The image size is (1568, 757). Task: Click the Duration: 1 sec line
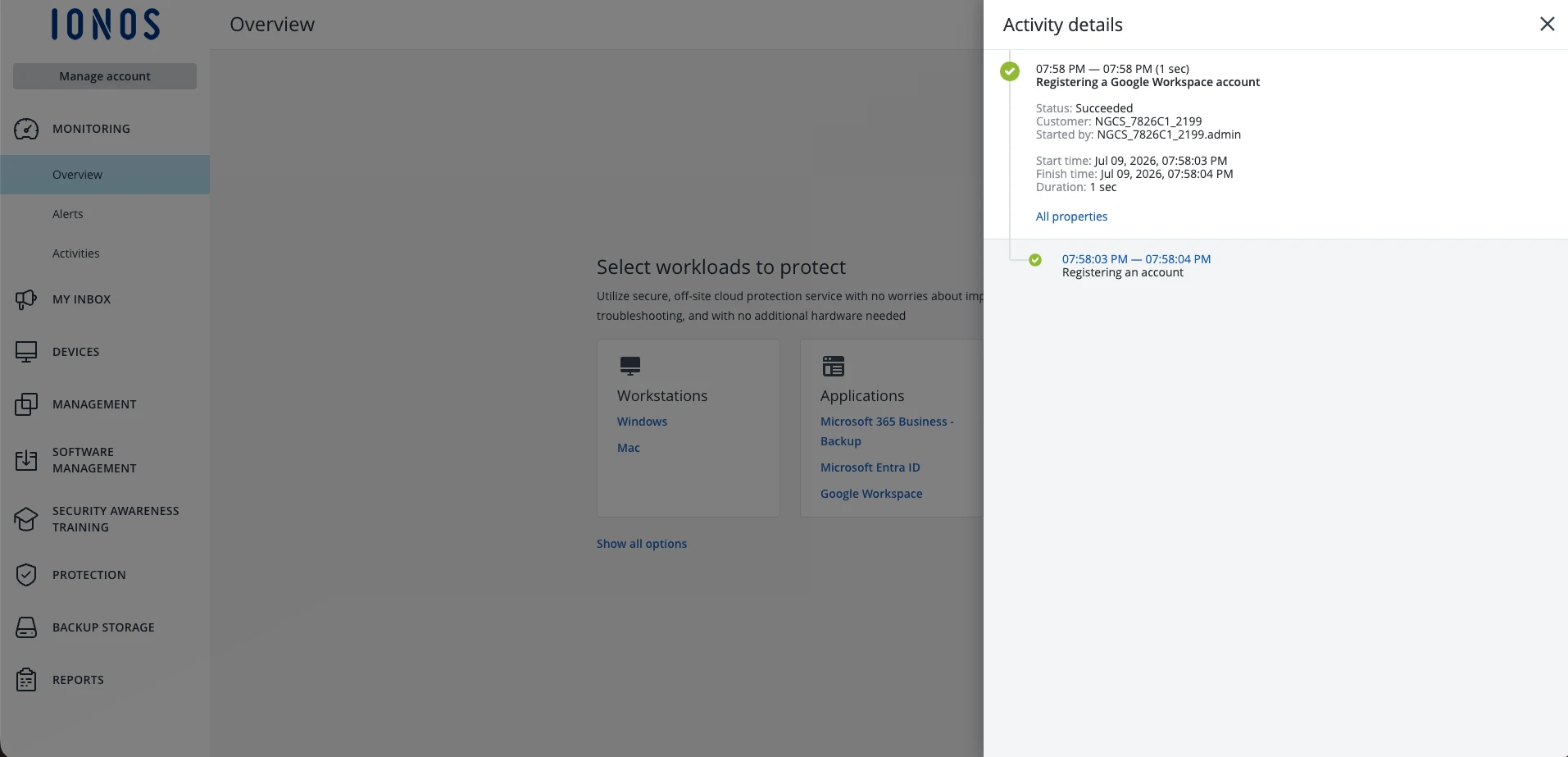click(1076, 187)
